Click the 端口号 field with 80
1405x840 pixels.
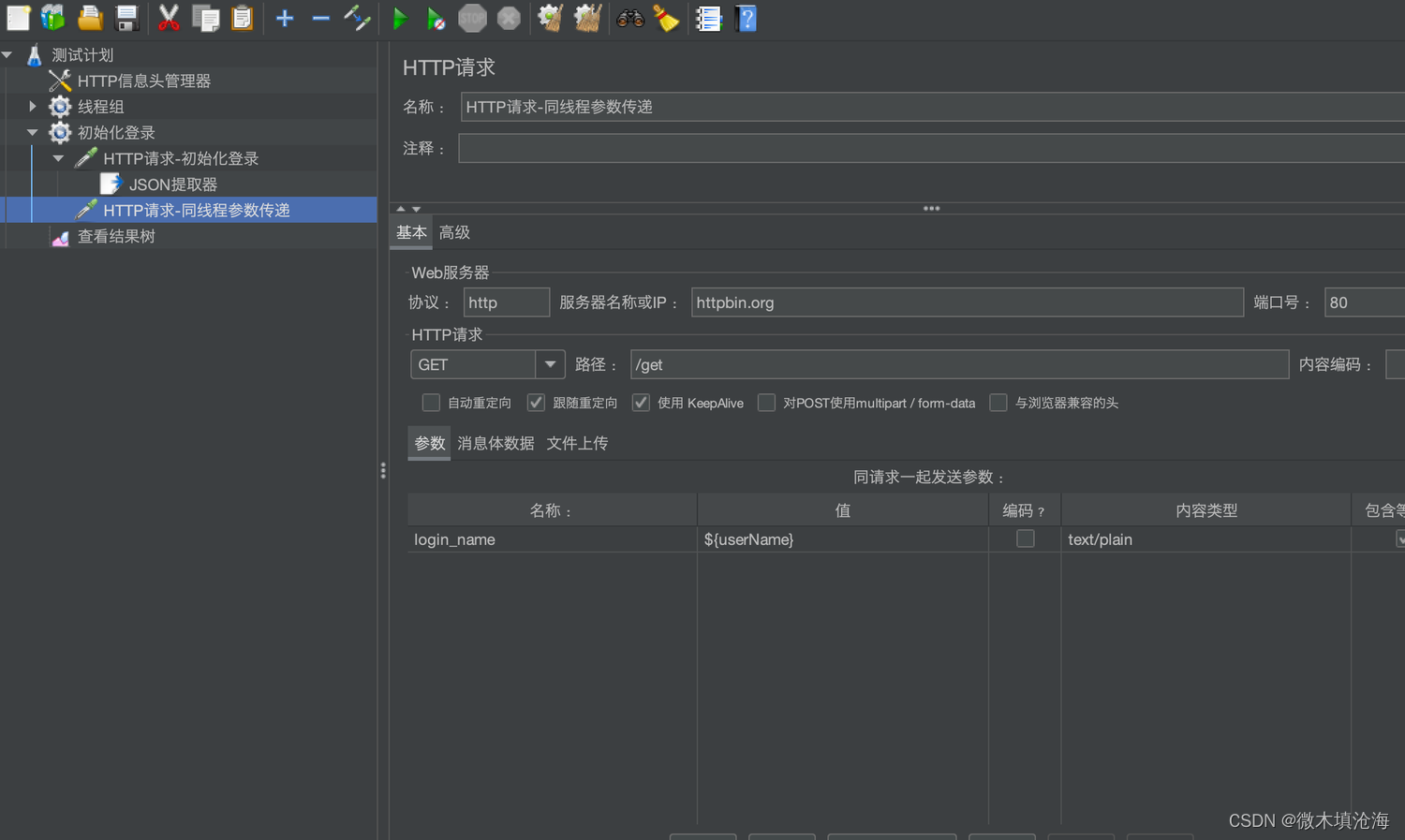[1365, 302]
